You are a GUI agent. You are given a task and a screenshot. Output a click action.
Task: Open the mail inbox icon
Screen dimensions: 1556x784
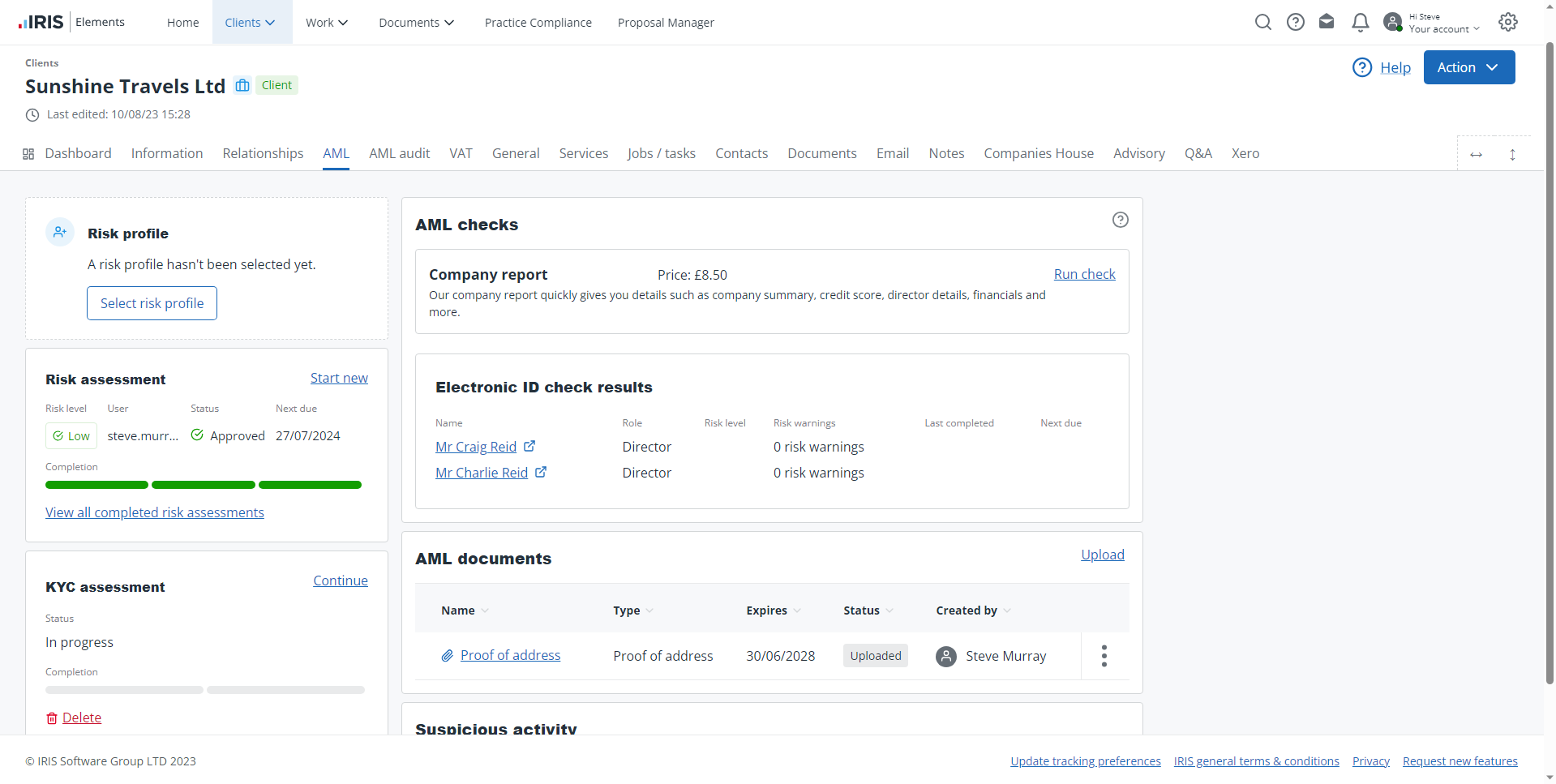coord(1327,23)
